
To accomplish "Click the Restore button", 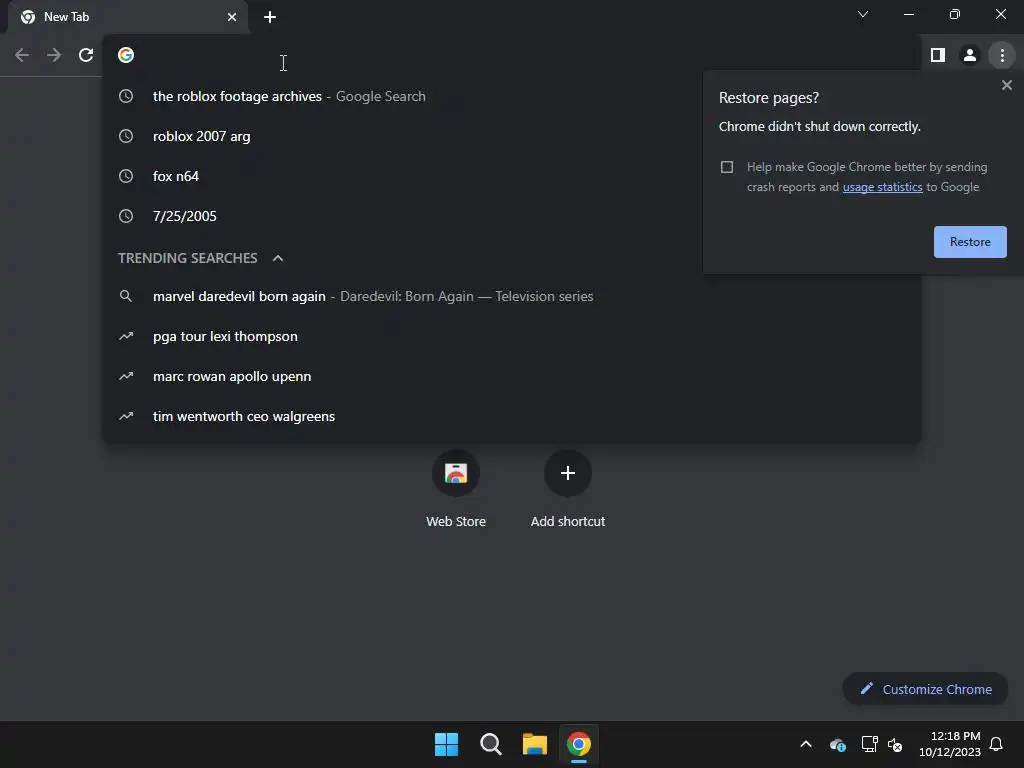I will click(x=970, y=242).
